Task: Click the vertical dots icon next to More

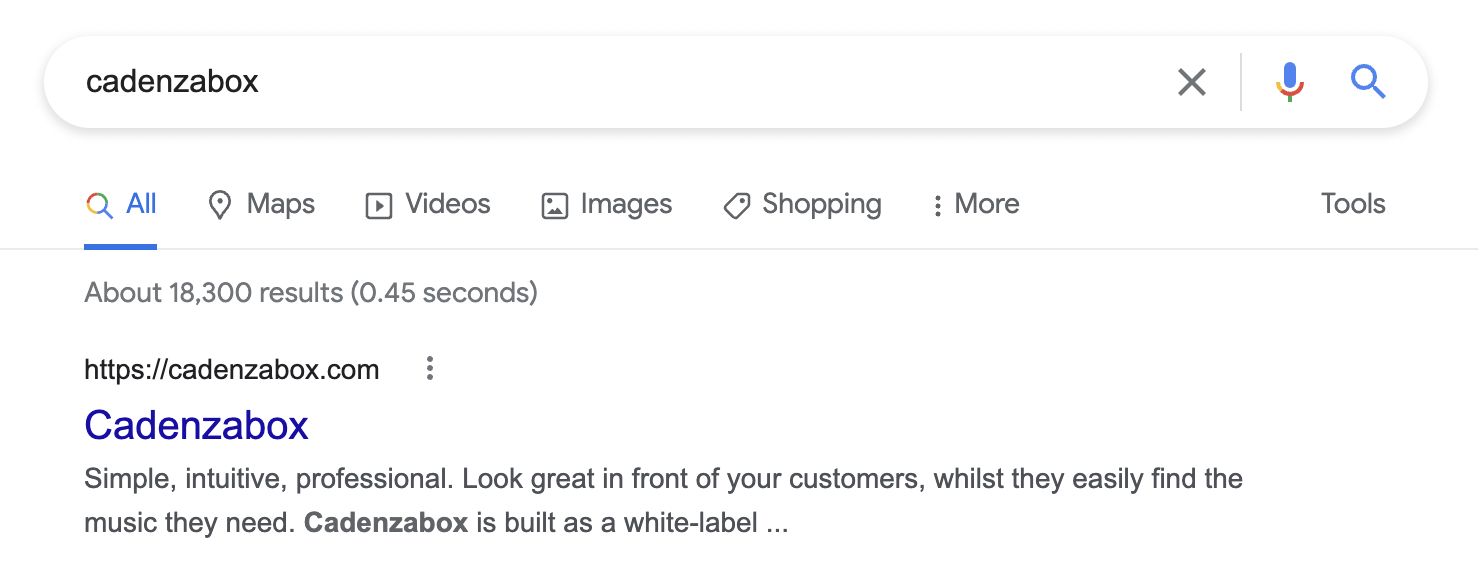Action: pyautogui.click(x=937, y=206)
